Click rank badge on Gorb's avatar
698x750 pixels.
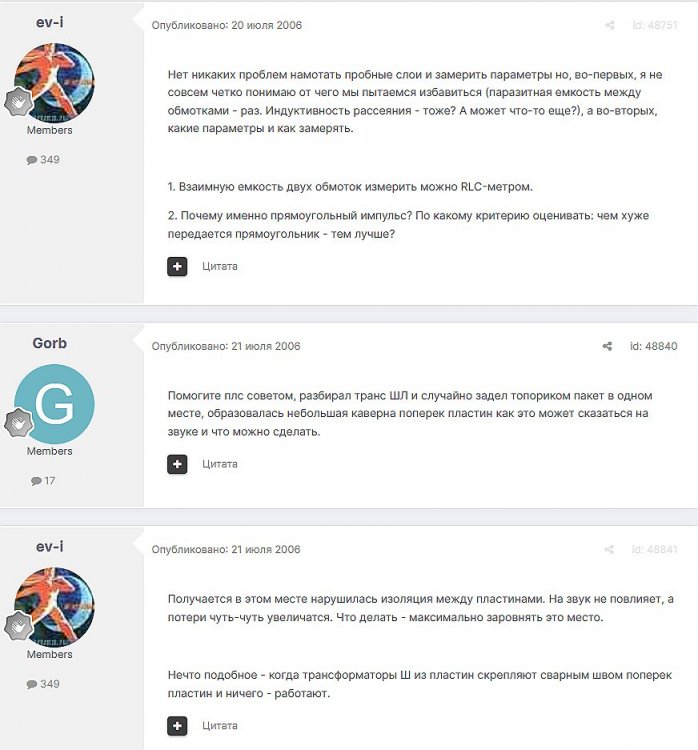click(x=18, y=423)
